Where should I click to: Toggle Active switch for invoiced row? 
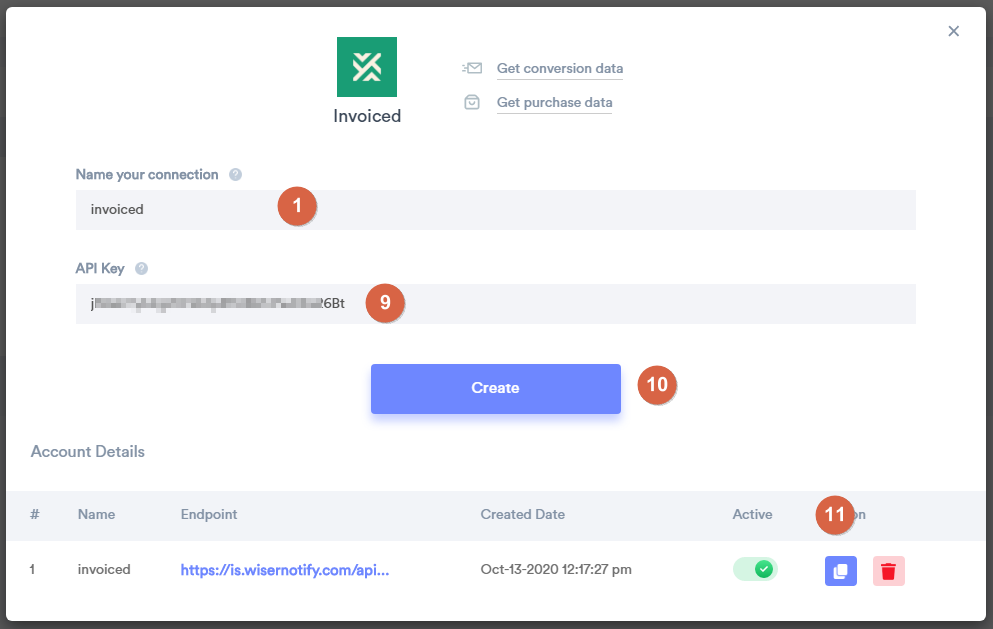tap(755, 569)
